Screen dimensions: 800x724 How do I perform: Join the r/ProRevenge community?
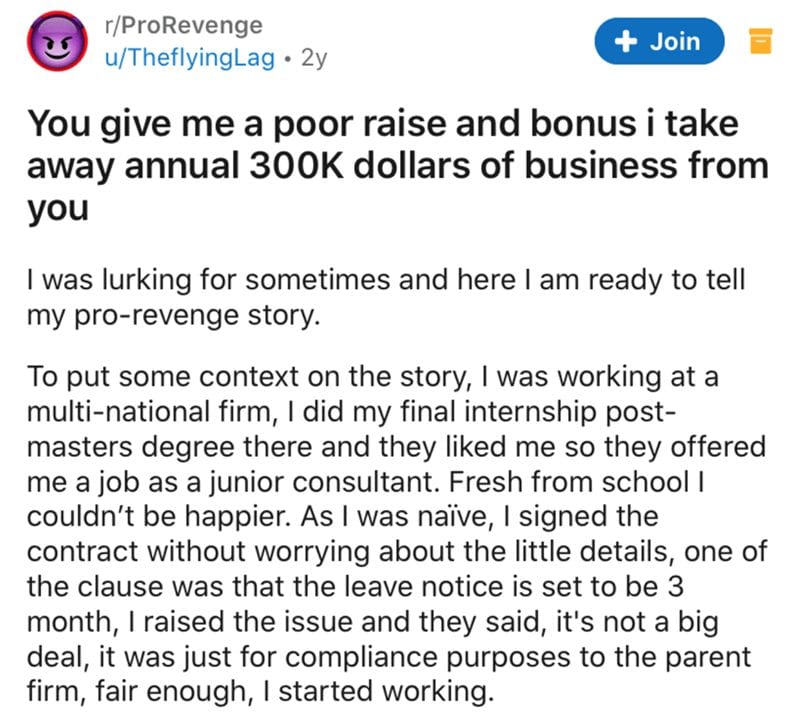659,41
